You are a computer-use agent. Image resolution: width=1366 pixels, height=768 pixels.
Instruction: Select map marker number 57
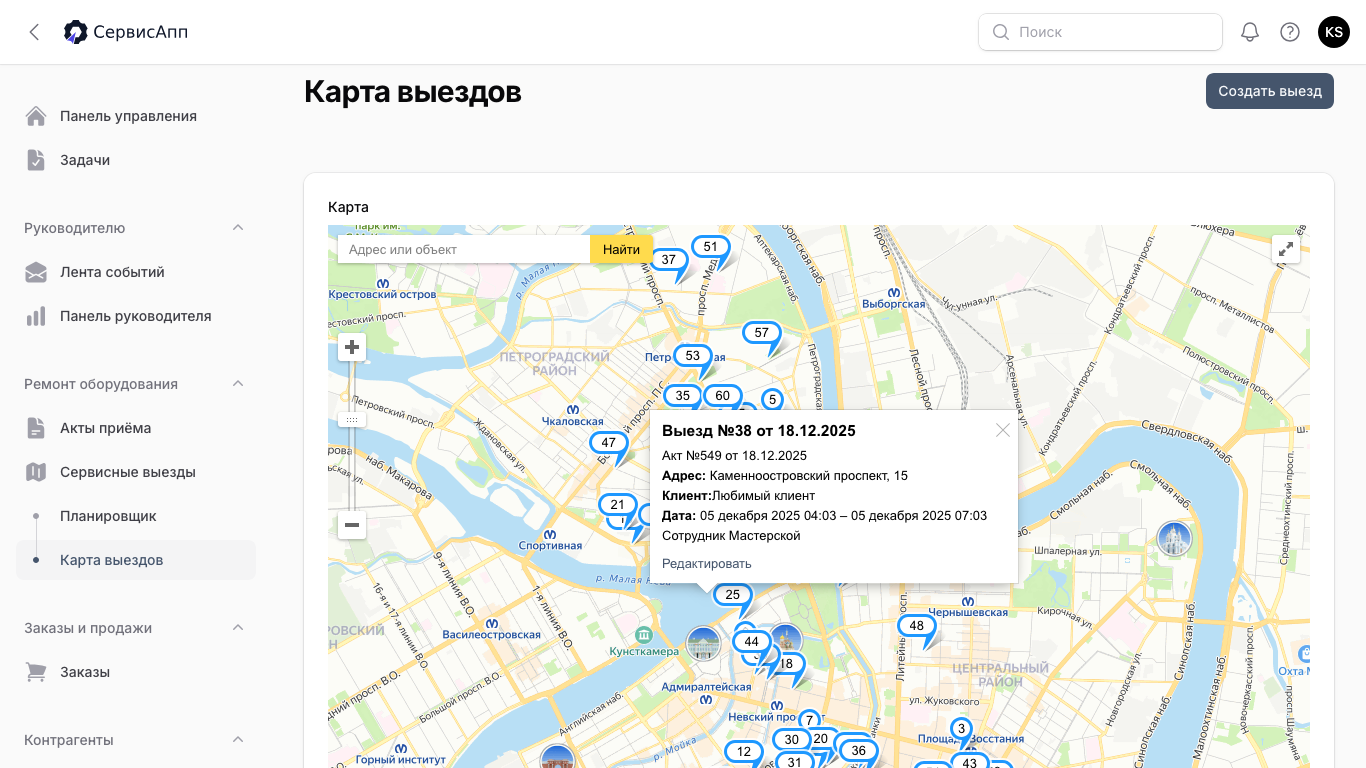[761, 333]
